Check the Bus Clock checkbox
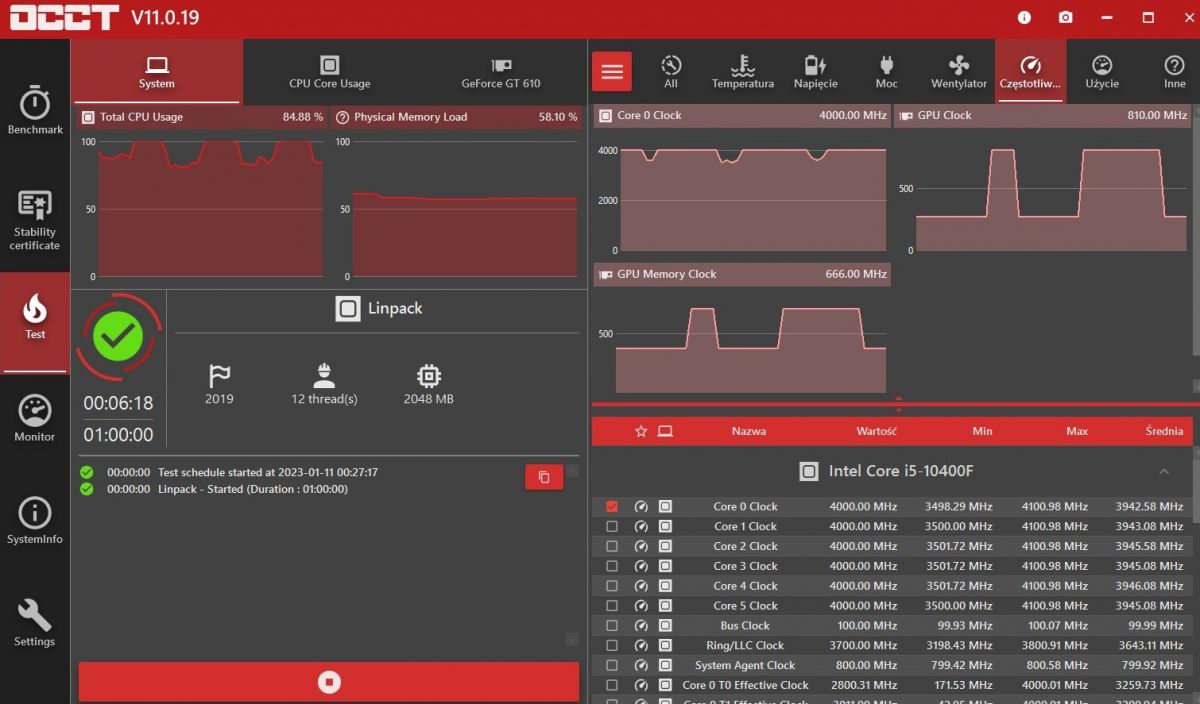 (x=612, y=625)
